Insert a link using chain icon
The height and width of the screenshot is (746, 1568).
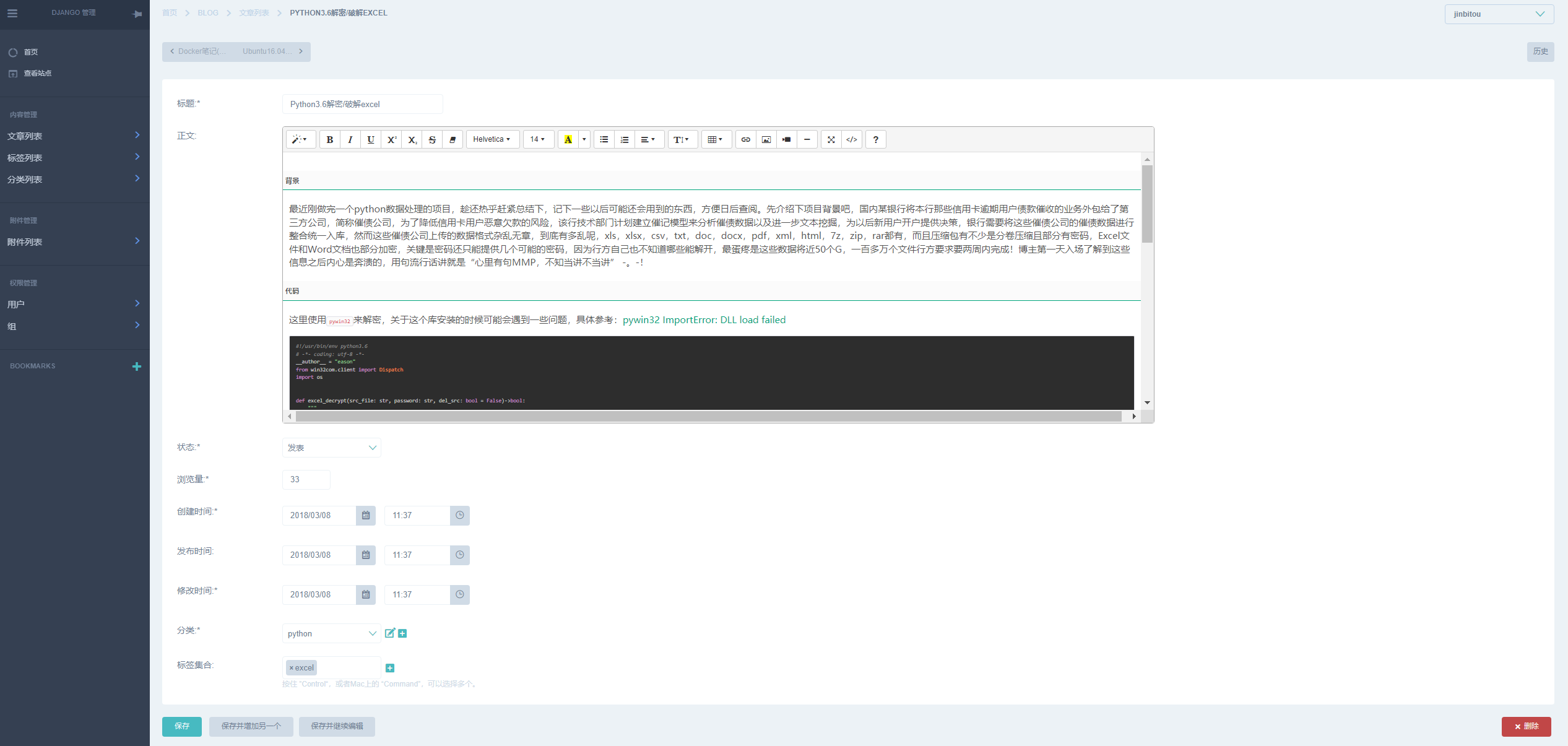click(745, 140)
